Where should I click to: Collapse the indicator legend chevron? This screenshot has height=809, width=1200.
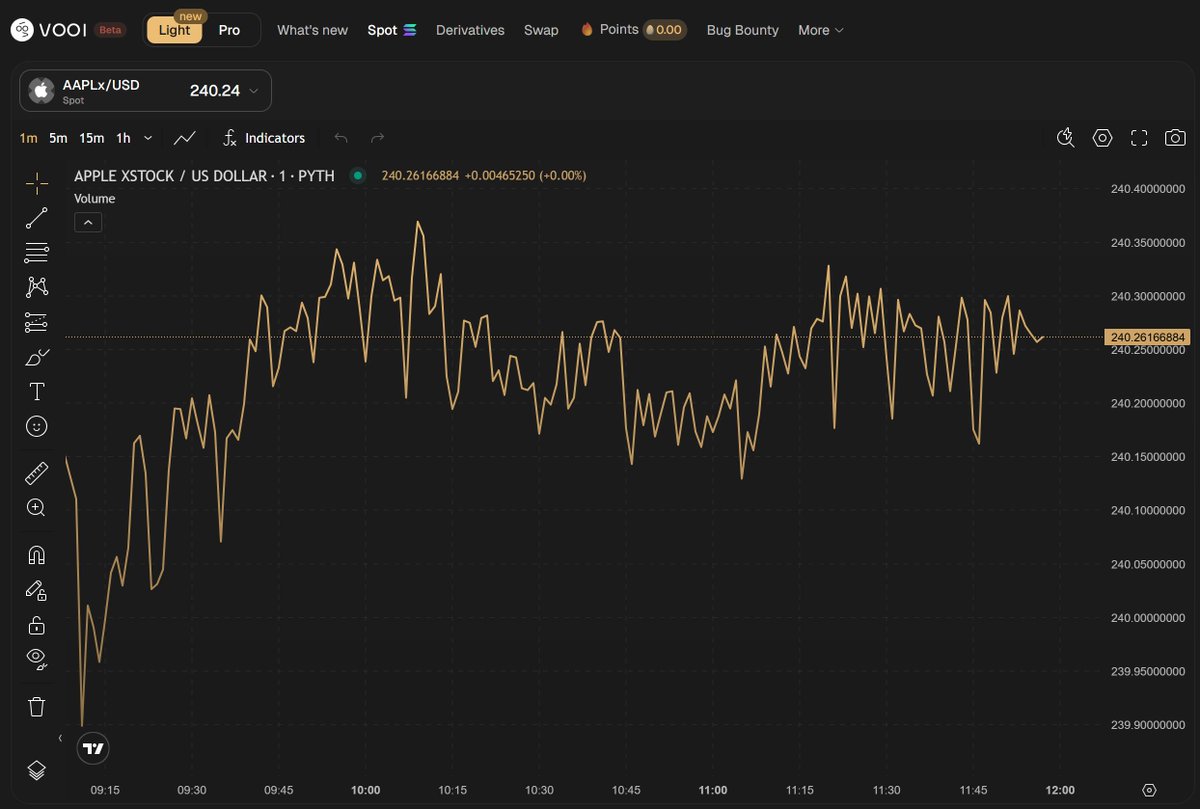(x=88, y=222)
